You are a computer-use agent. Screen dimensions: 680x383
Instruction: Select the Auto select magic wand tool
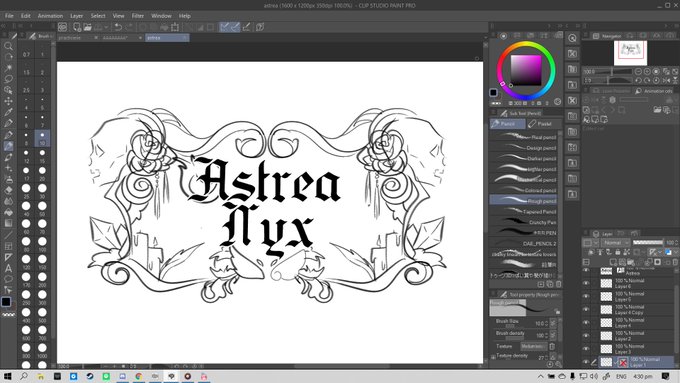(8, 68)
